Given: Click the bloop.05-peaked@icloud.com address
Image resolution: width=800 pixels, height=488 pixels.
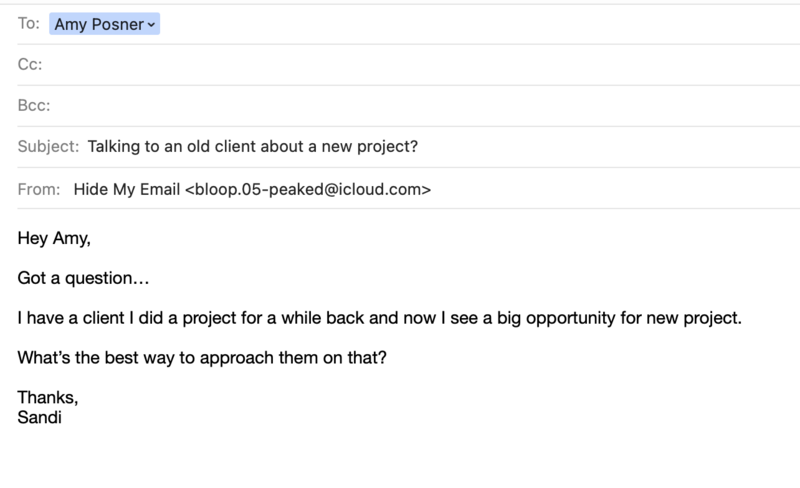Looking at the screenshot, I should [308, 189].
